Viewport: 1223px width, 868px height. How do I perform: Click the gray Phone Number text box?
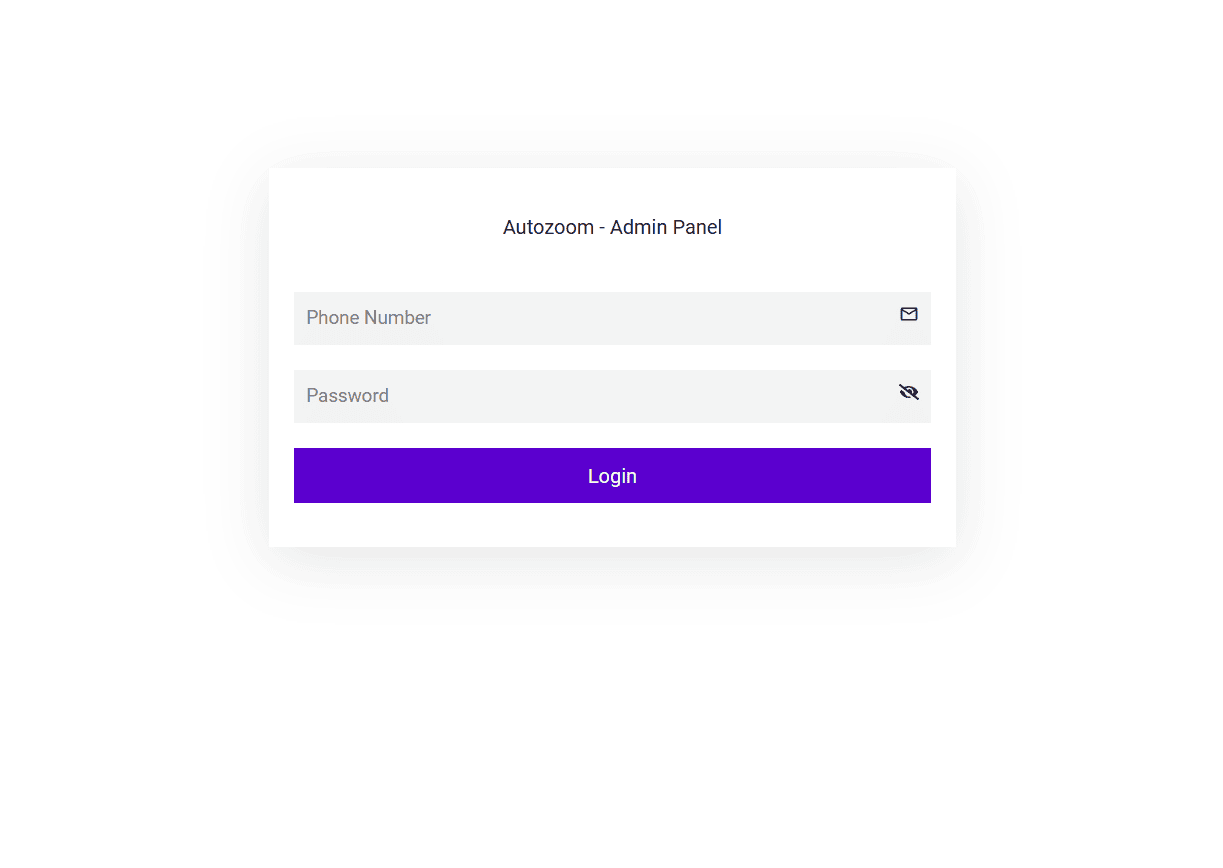[600, 318]
